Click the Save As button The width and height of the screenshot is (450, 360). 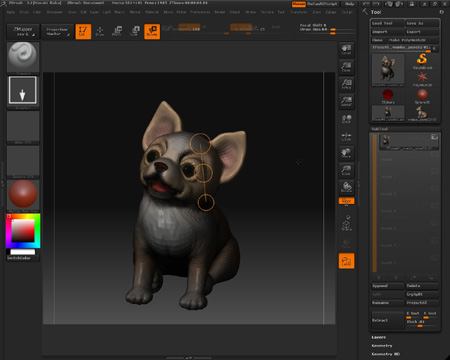point(422,23)
